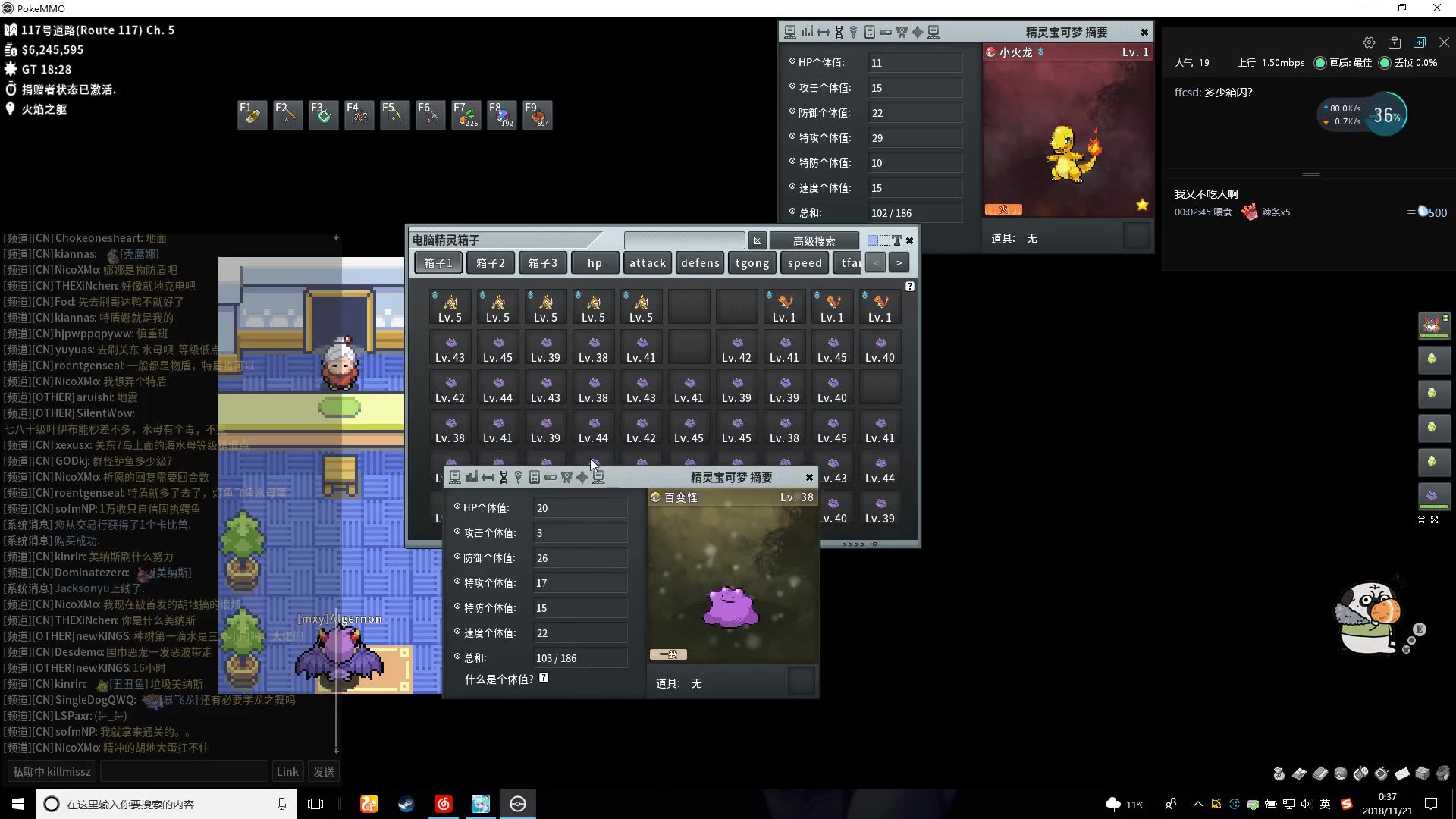Change the 私聊中 killmissz chat channel
Image resolution: width=1456 pixels, height=819 pixels.
(x=52, y=772)
